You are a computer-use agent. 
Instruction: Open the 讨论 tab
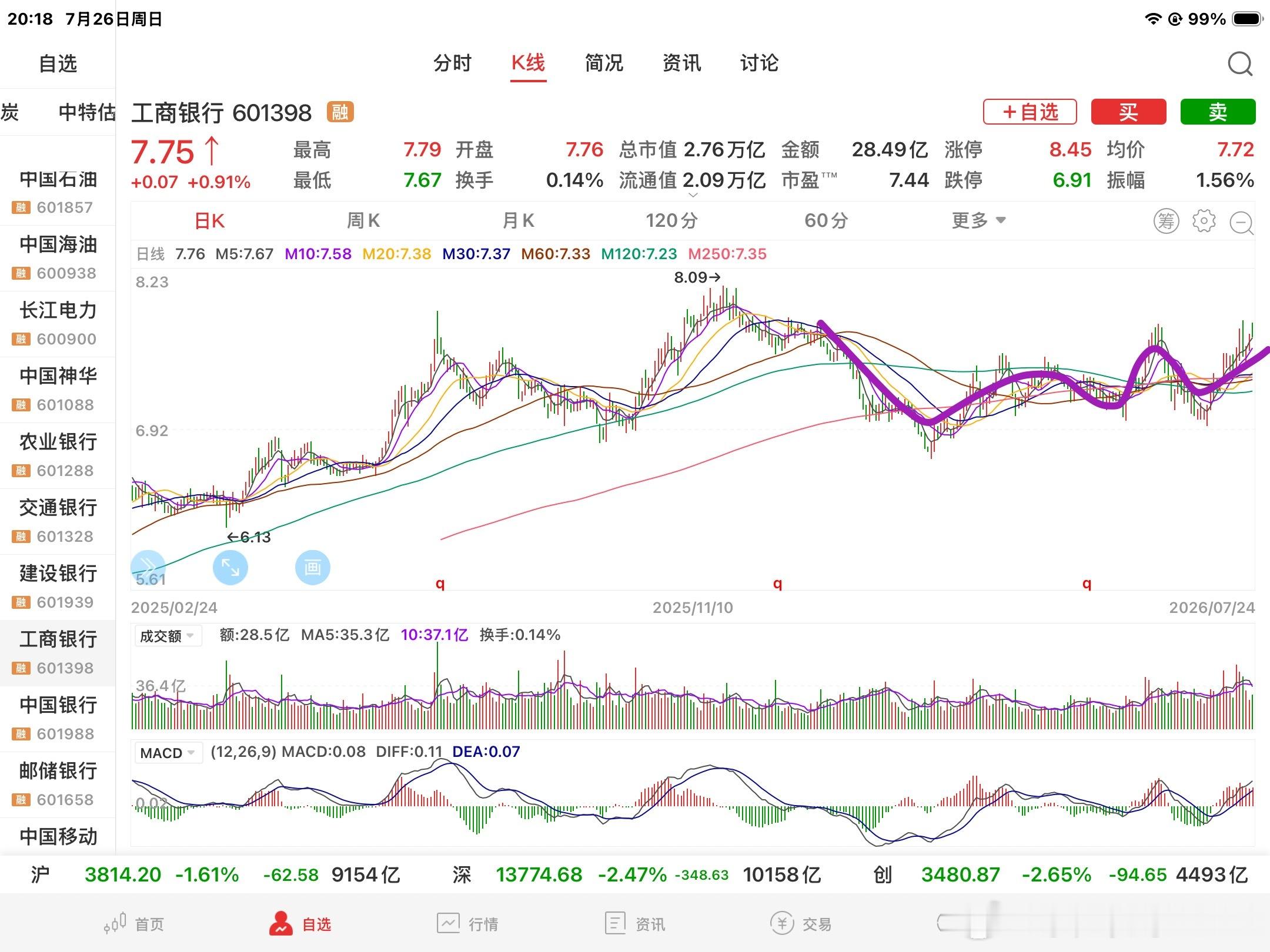[x=759, y=63]
